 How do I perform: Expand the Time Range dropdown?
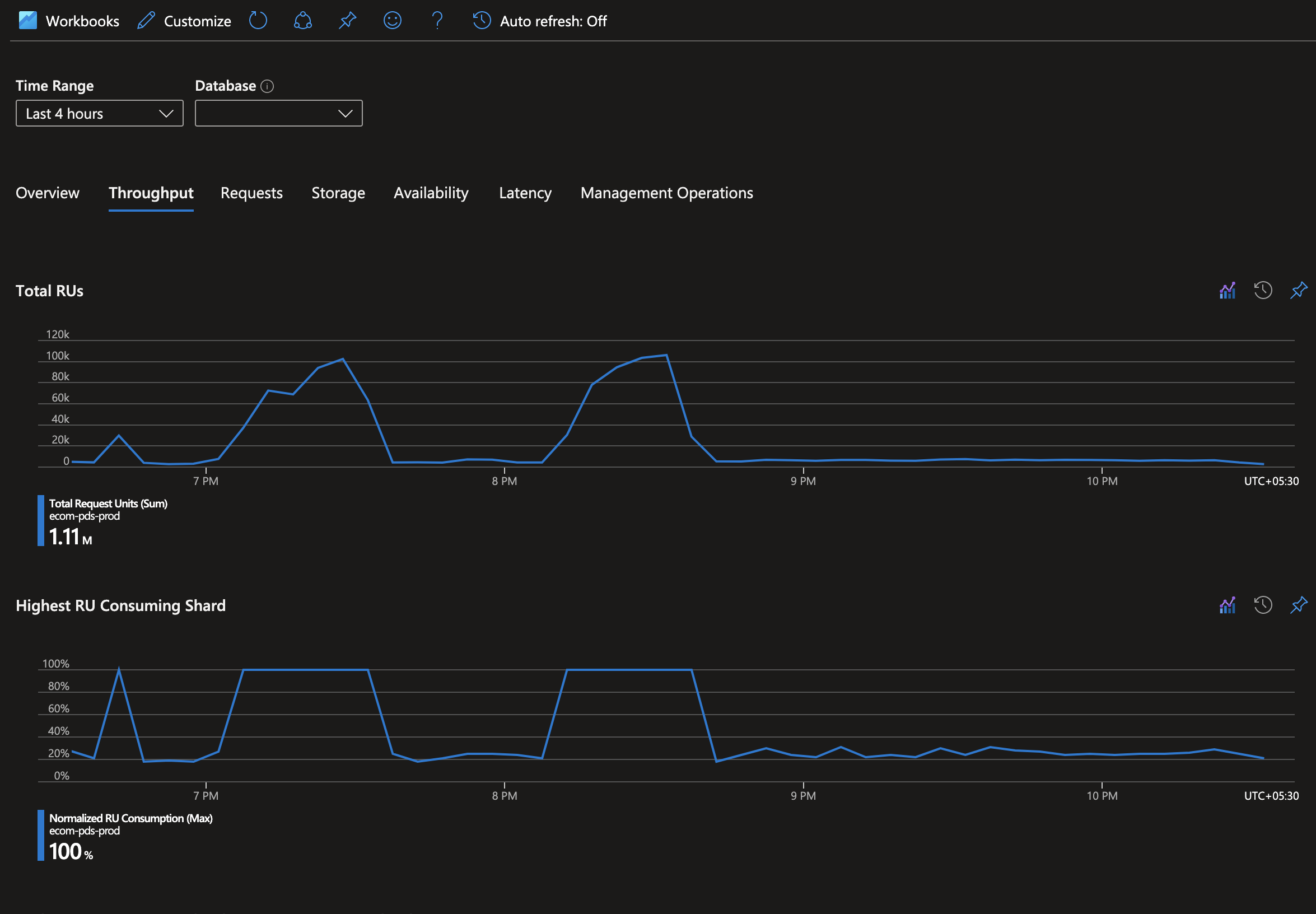99,113
